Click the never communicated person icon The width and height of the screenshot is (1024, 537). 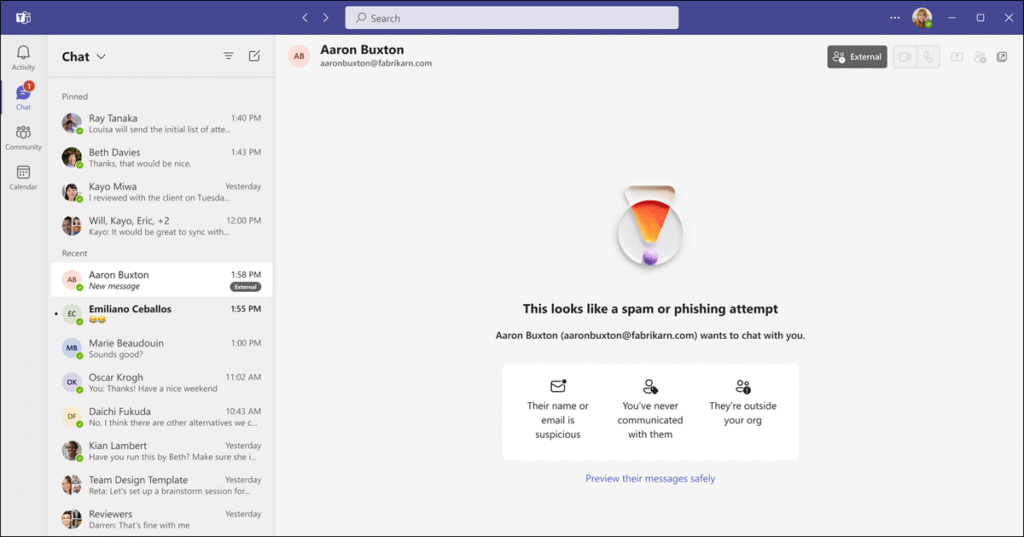[650, 386]
